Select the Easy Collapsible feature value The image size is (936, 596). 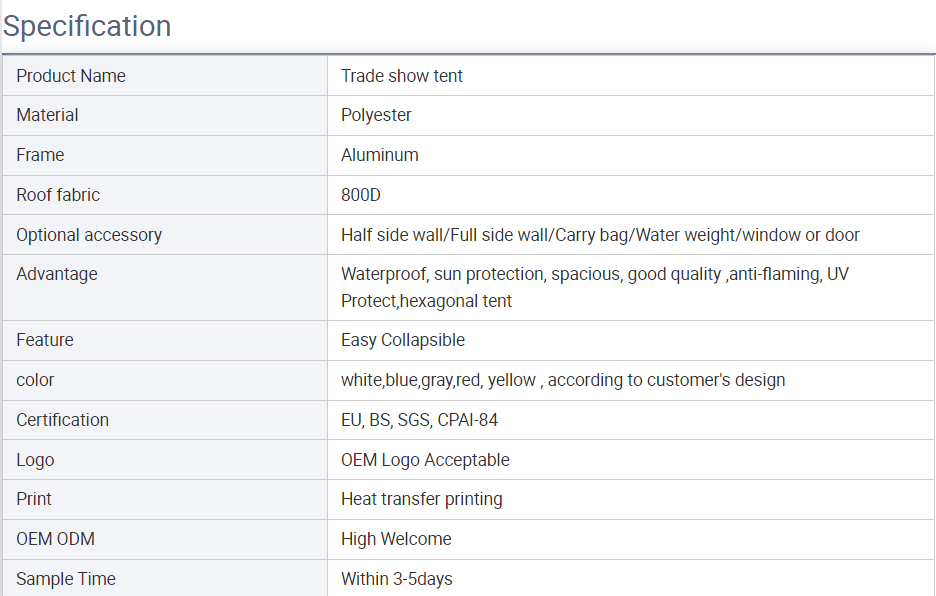tap(403, 340)
